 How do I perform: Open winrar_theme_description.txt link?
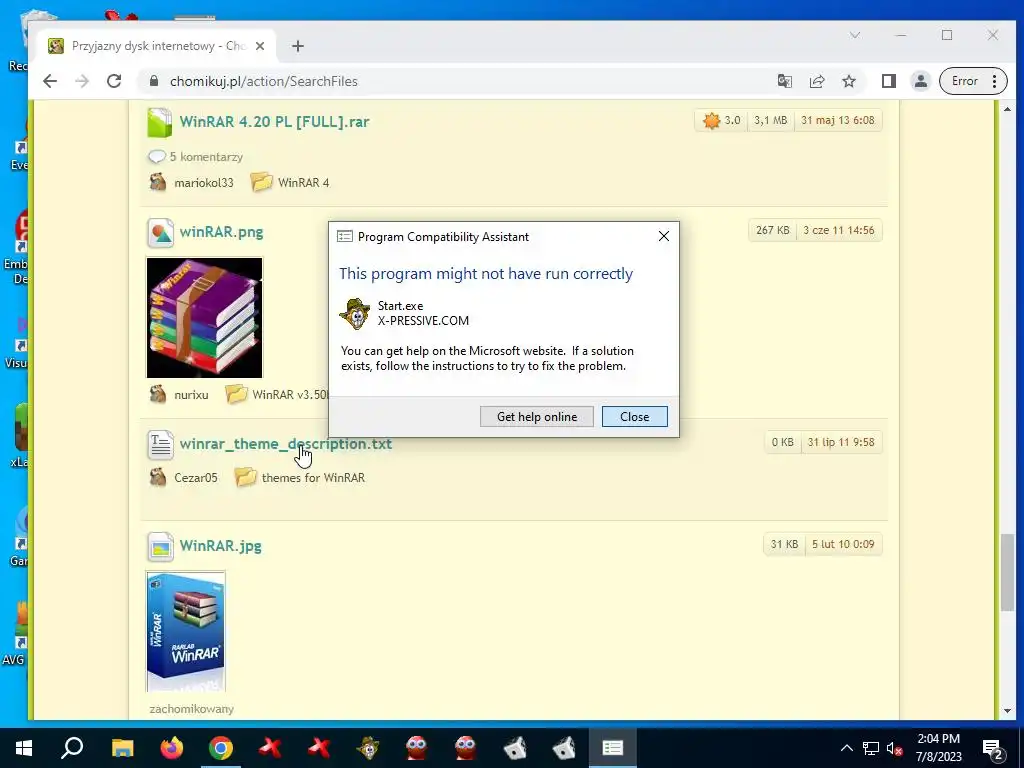pos(285,443)
